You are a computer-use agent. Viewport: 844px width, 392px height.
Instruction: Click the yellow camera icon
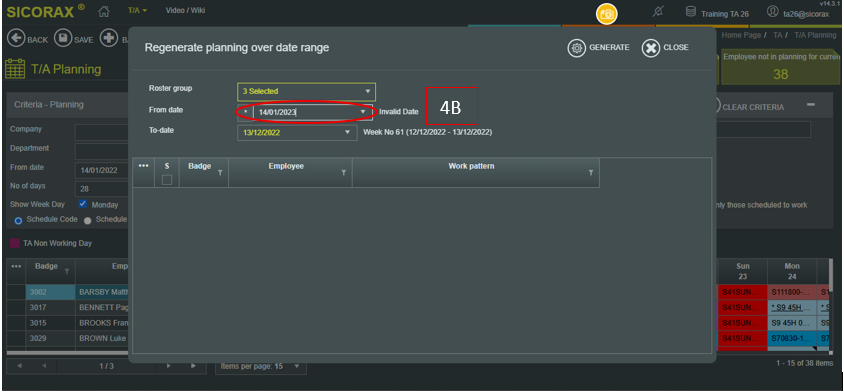pos(607,15)
